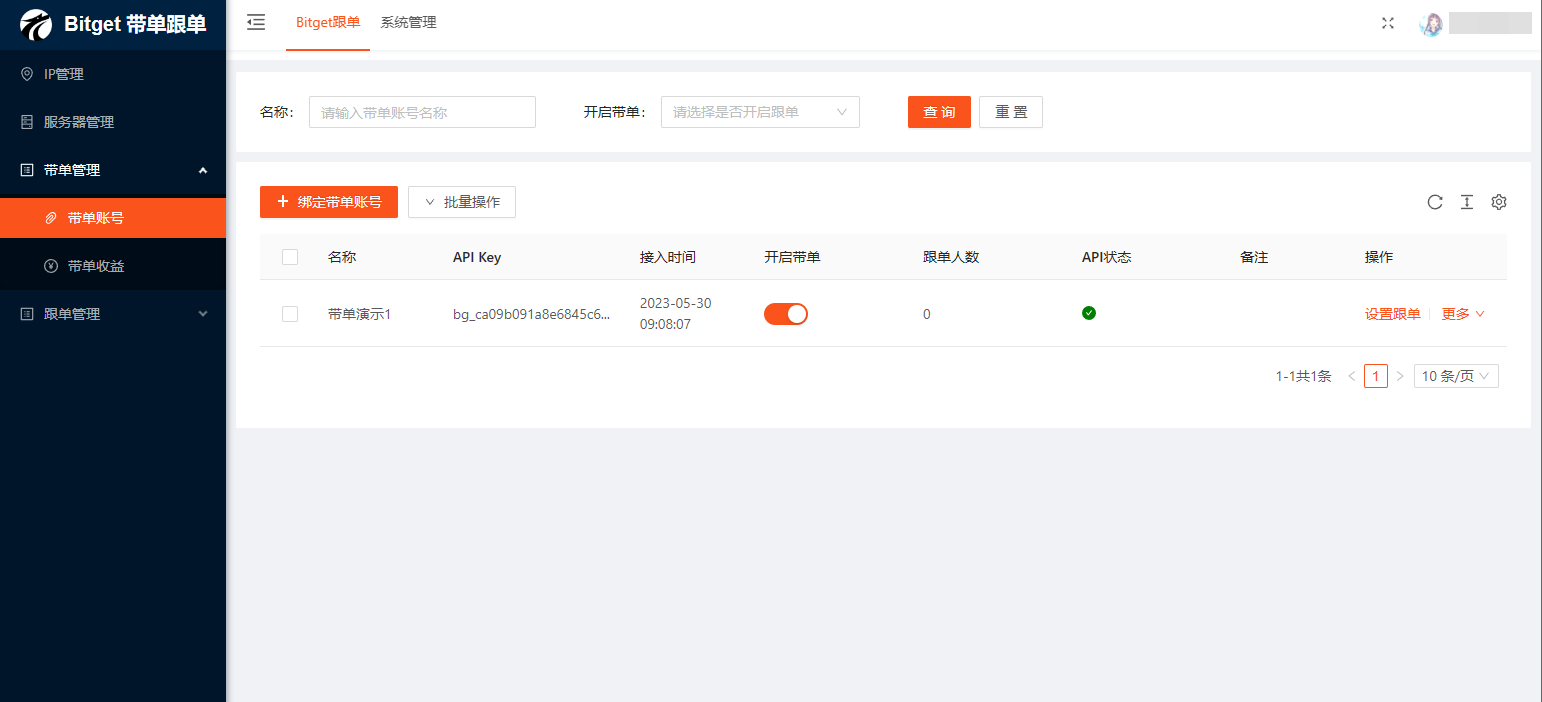1542x702 pixels.
Task: Click the plus icon on 绑定带单账号
Action: coord(283,201)
